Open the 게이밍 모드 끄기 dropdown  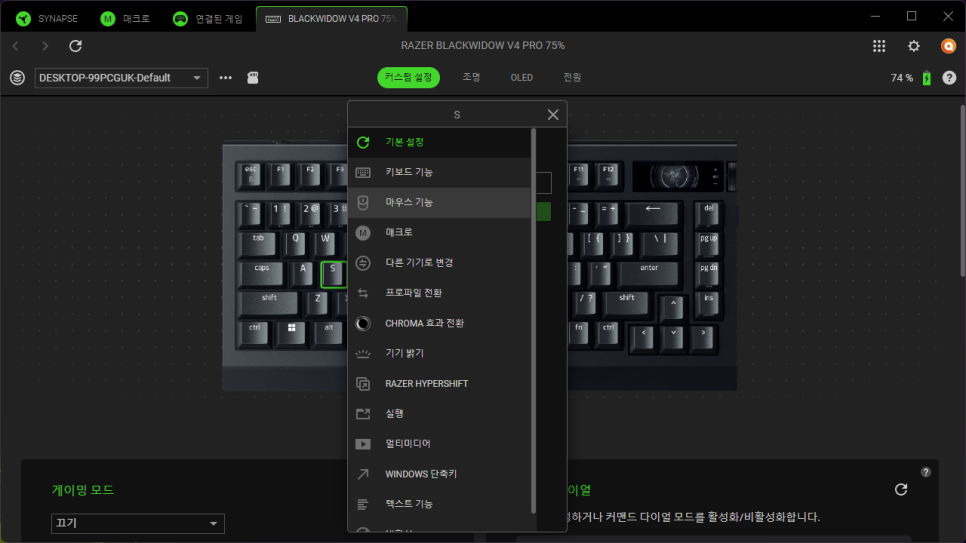(137, 523)
